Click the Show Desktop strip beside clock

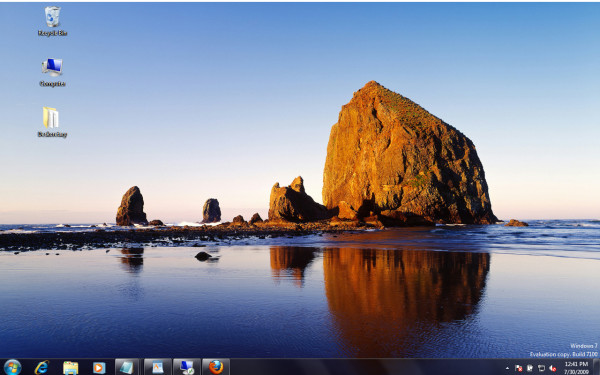click(x=596, y=367)
